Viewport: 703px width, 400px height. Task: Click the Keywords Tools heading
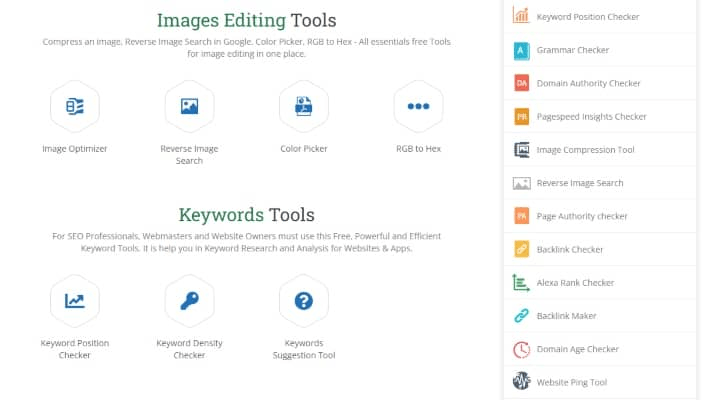tap(247, 215)
